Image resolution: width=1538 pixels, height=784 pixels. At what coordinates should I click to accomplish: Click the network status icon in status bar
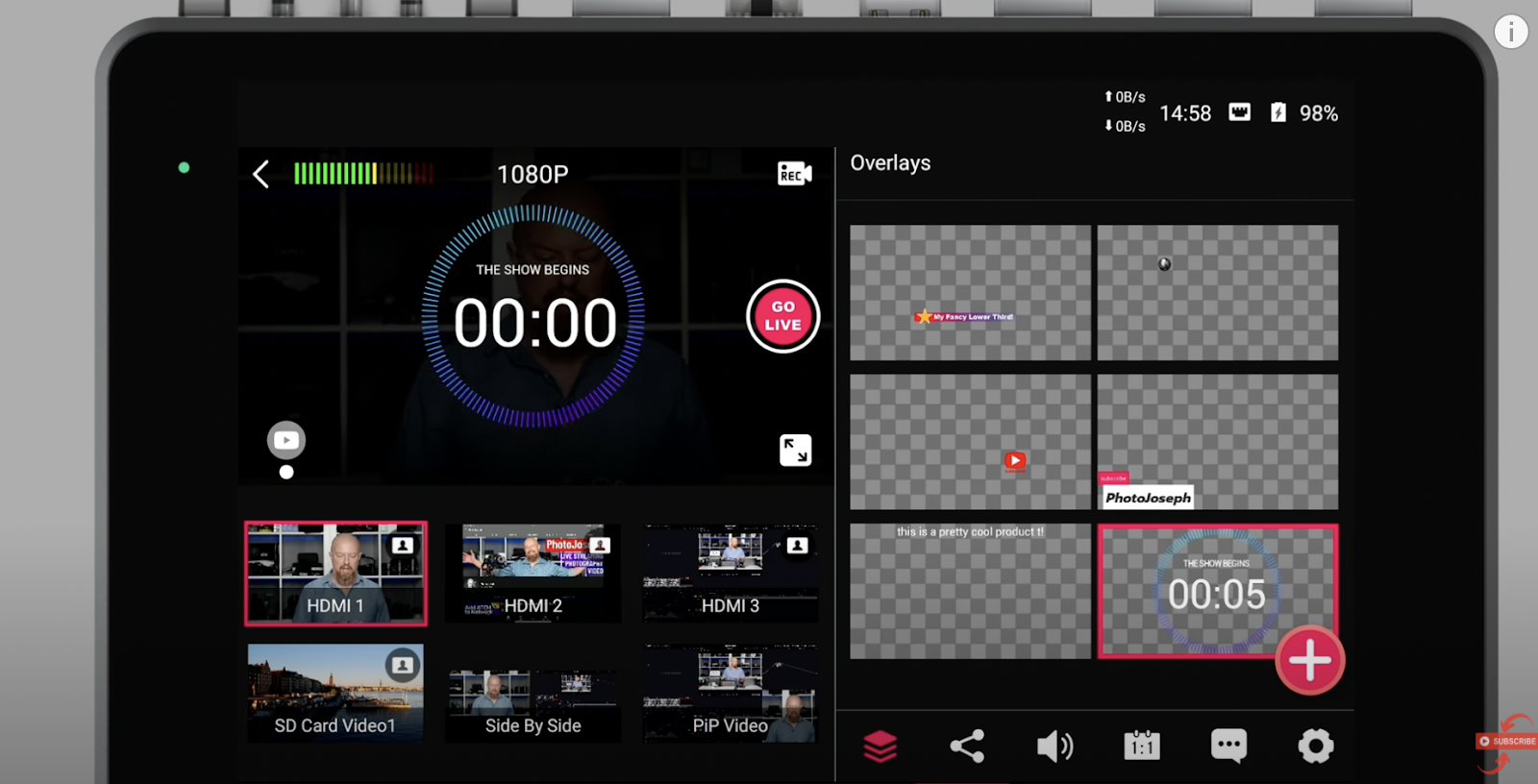point(1239,112)
